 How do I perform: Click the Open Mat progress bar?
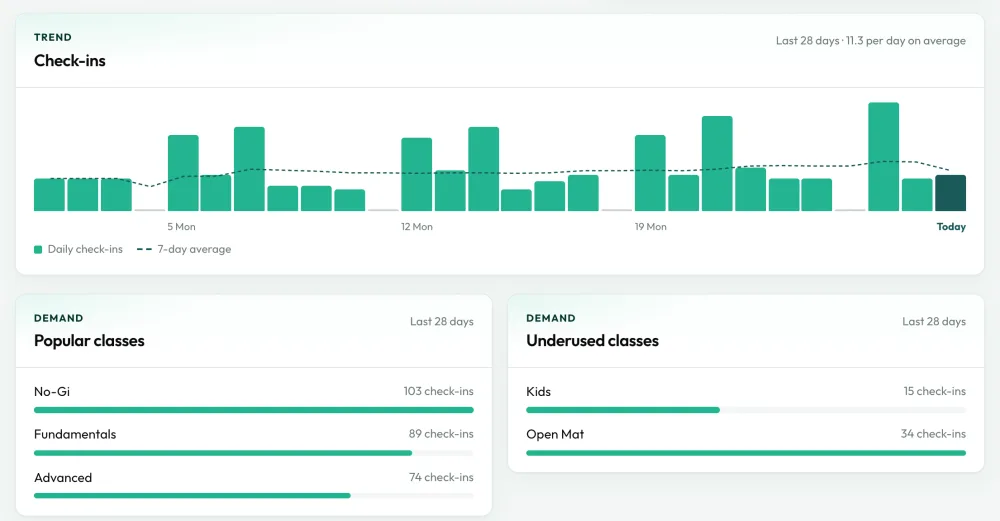coord(746,453)
